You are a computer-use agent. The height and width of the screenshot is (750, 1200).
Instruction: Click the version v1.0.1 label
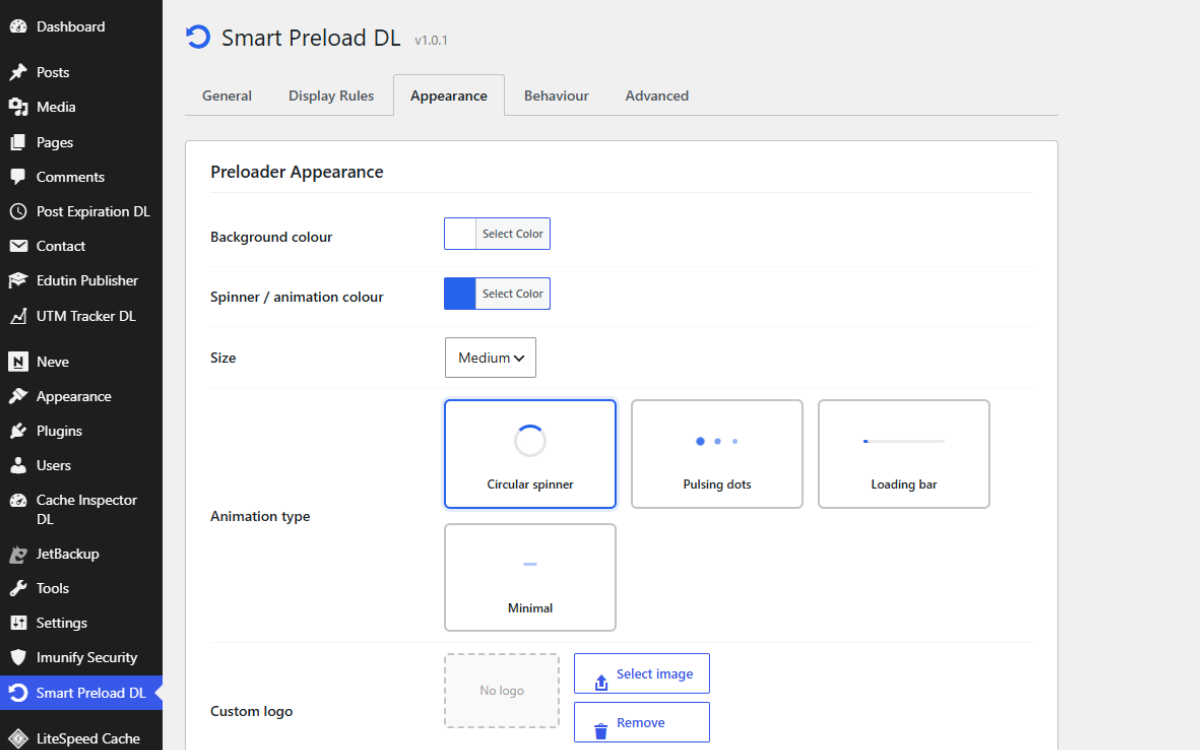click(x=431, y=40)
